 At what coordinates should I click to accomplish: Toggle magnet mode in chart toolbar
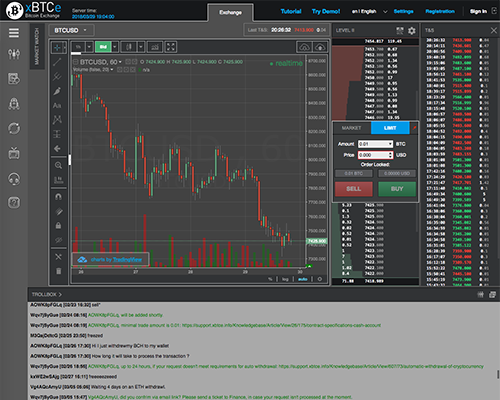[58, 197]
